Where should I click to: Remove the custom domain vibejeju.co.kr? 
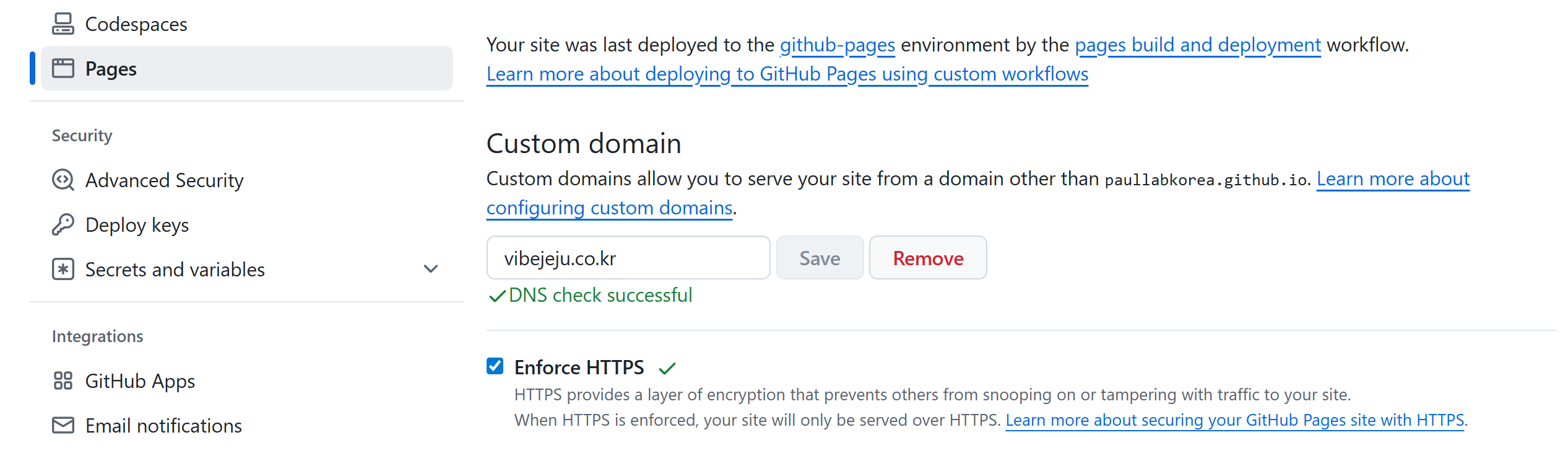[x=927, y=258]
